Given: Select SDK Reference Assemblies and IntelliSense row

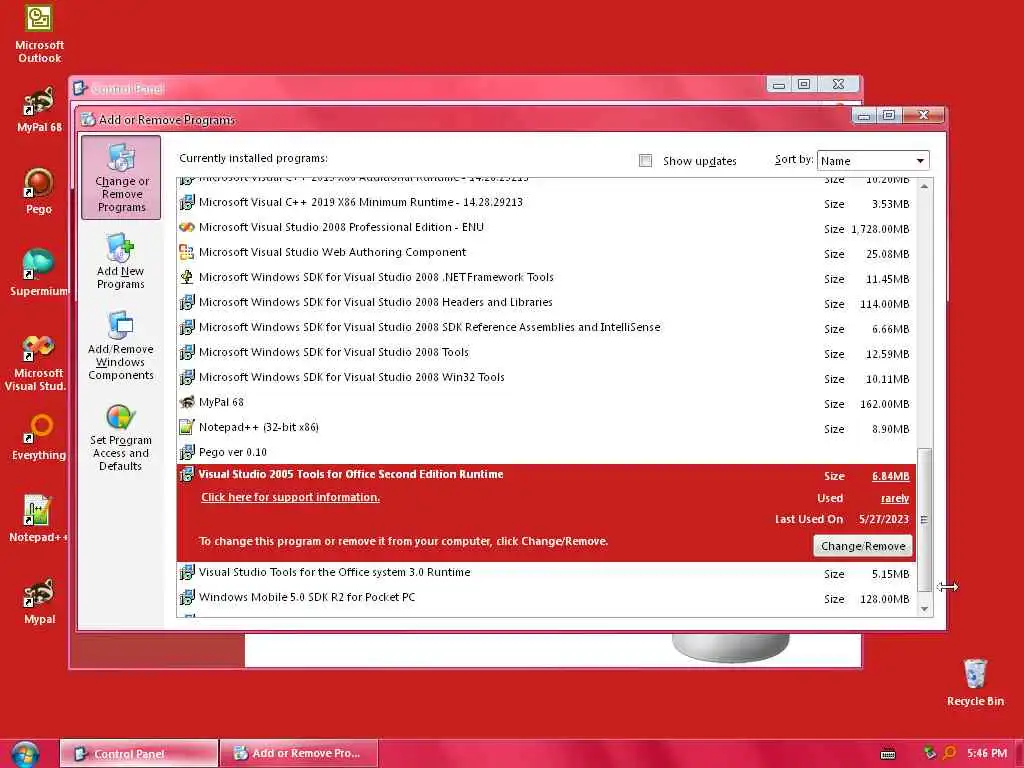Looking at the screenshot, I should pos(546,327).
